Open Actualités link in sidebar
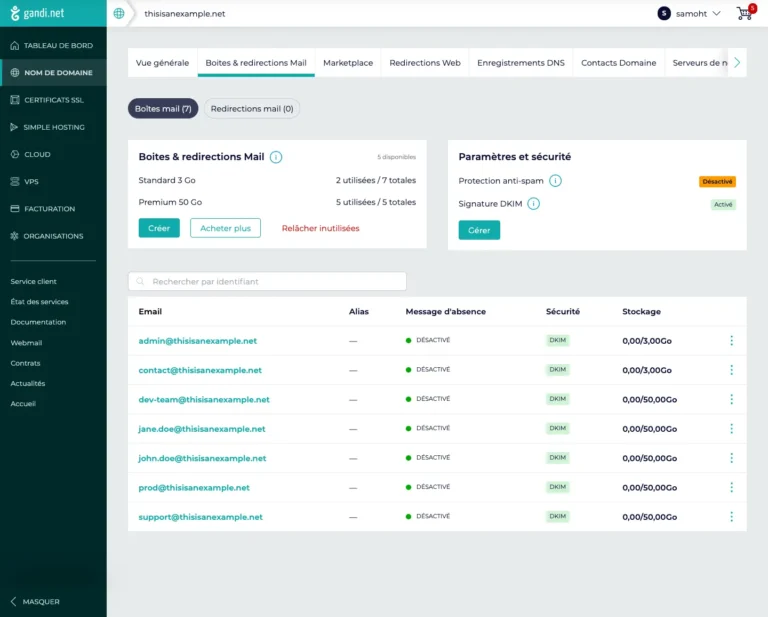The image size is (768, 617). pyautogui.click(x=28, y=383)
